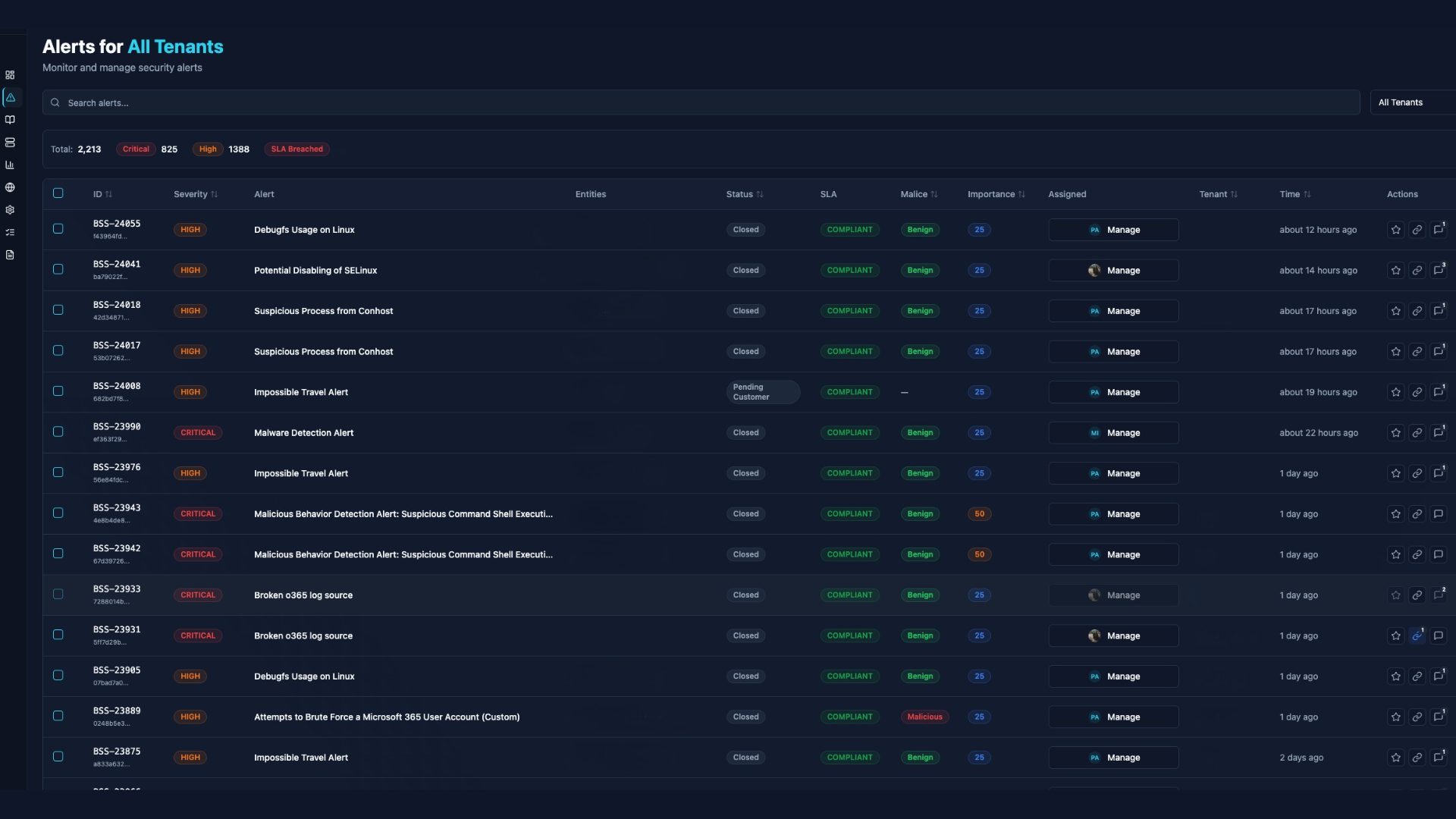Open the book icon in sidebar

pos(10,120)
